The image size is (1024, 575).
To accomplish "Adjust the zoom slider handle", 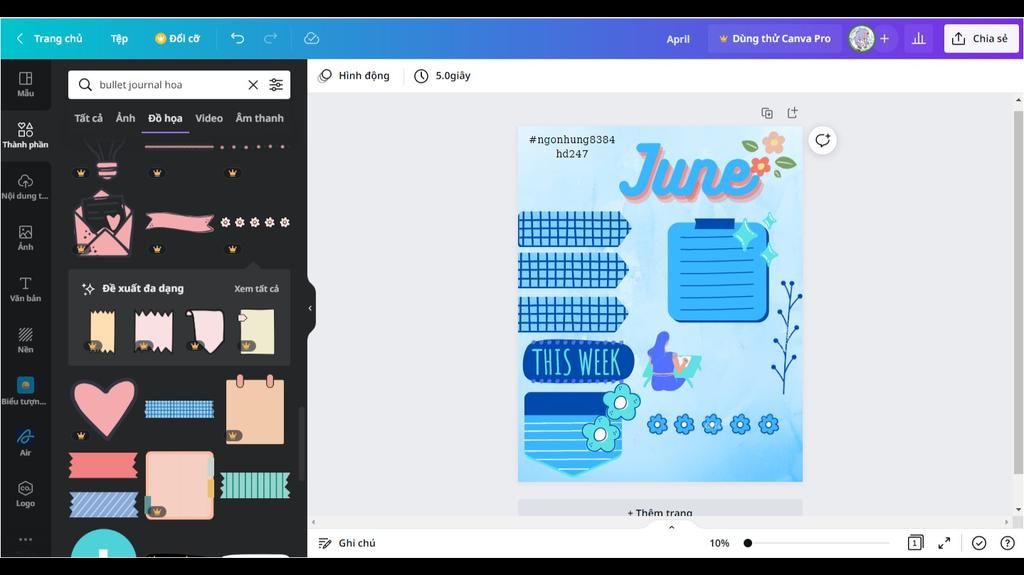I will coord(748,543).
